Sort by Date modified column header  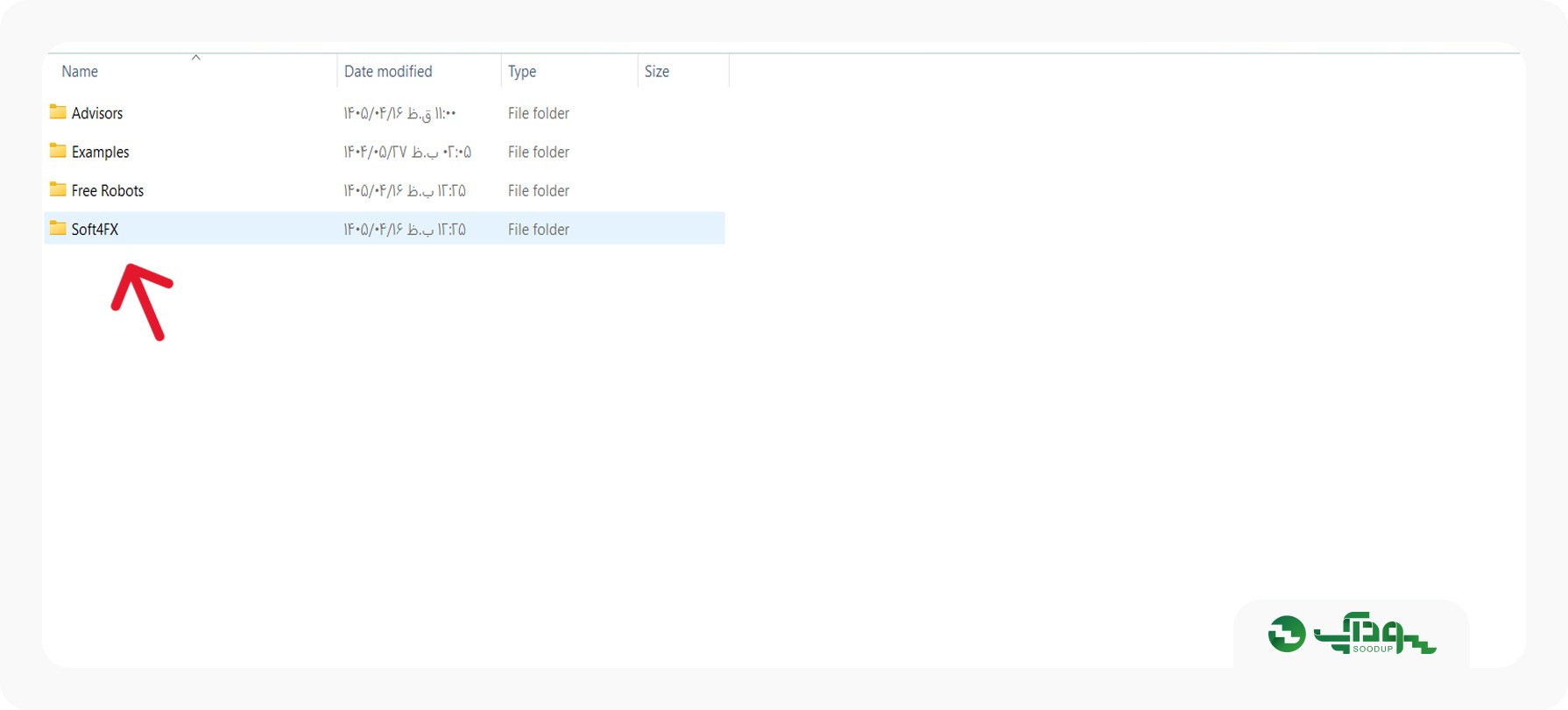click(x=388, y=72)
